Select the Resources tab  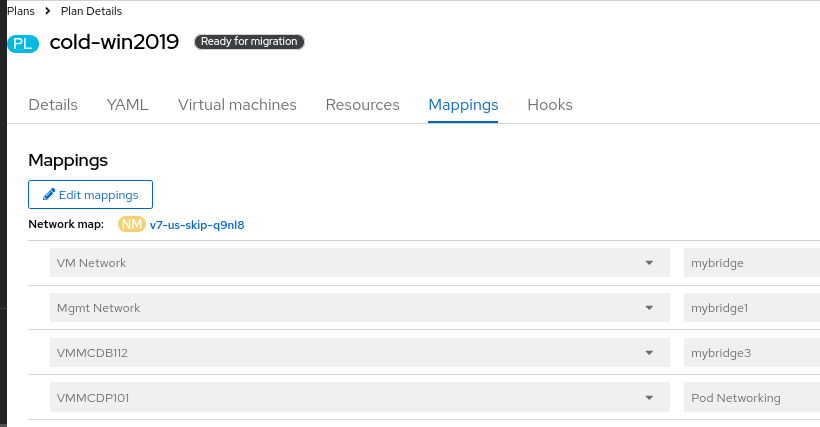362,105
